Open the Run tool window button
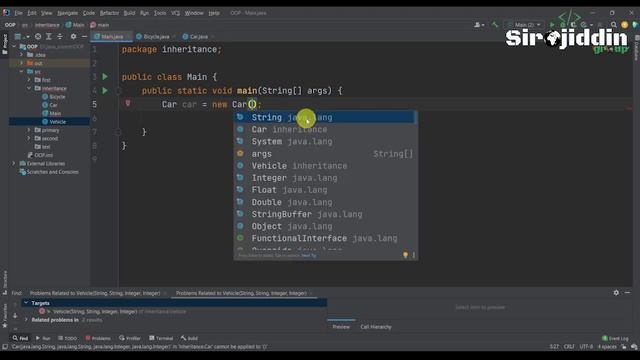 pos(43,338)
